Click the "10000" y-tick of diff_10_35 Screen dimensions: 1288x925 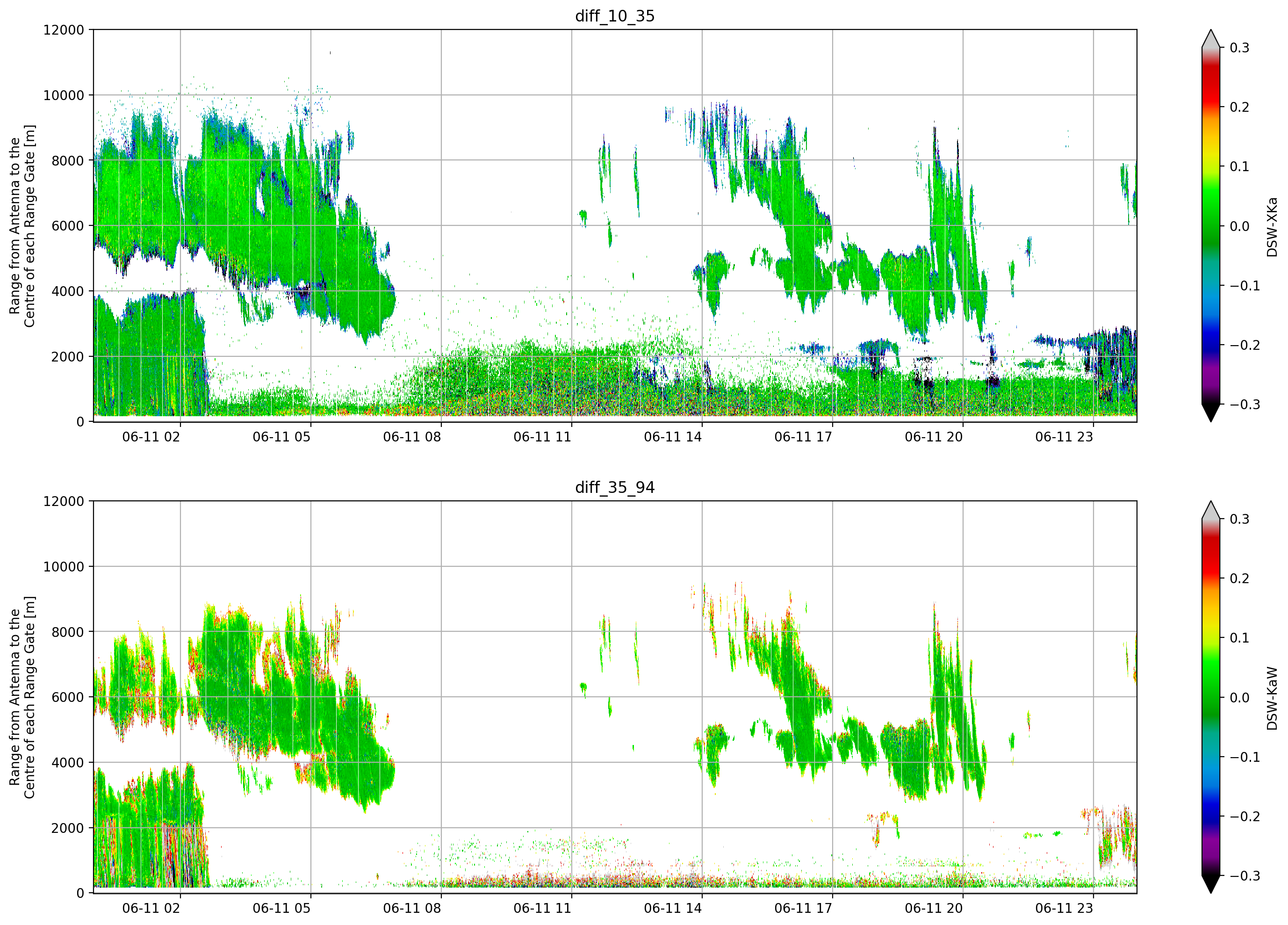pyautogui.click(x=64, y=95)
